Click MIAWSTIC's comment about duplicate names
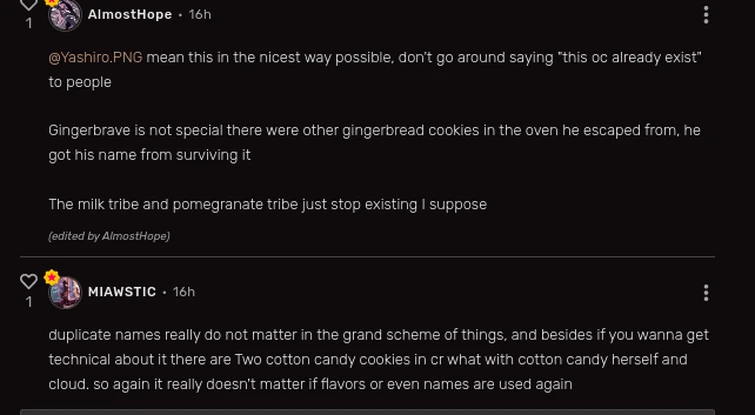The image size is (755, 415). pos(378,359)
